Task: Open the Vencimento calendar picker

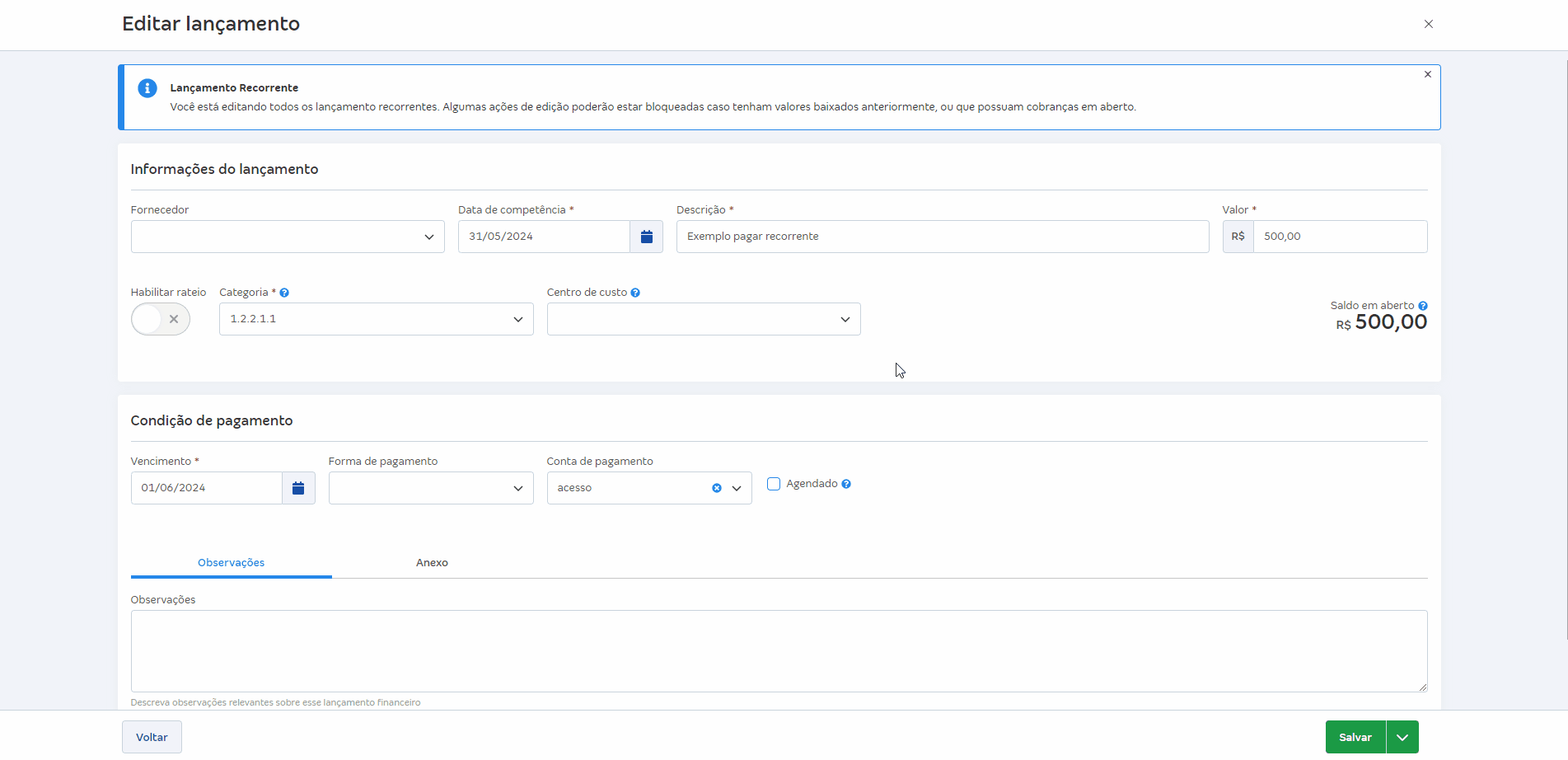Action: click(298, 488)
